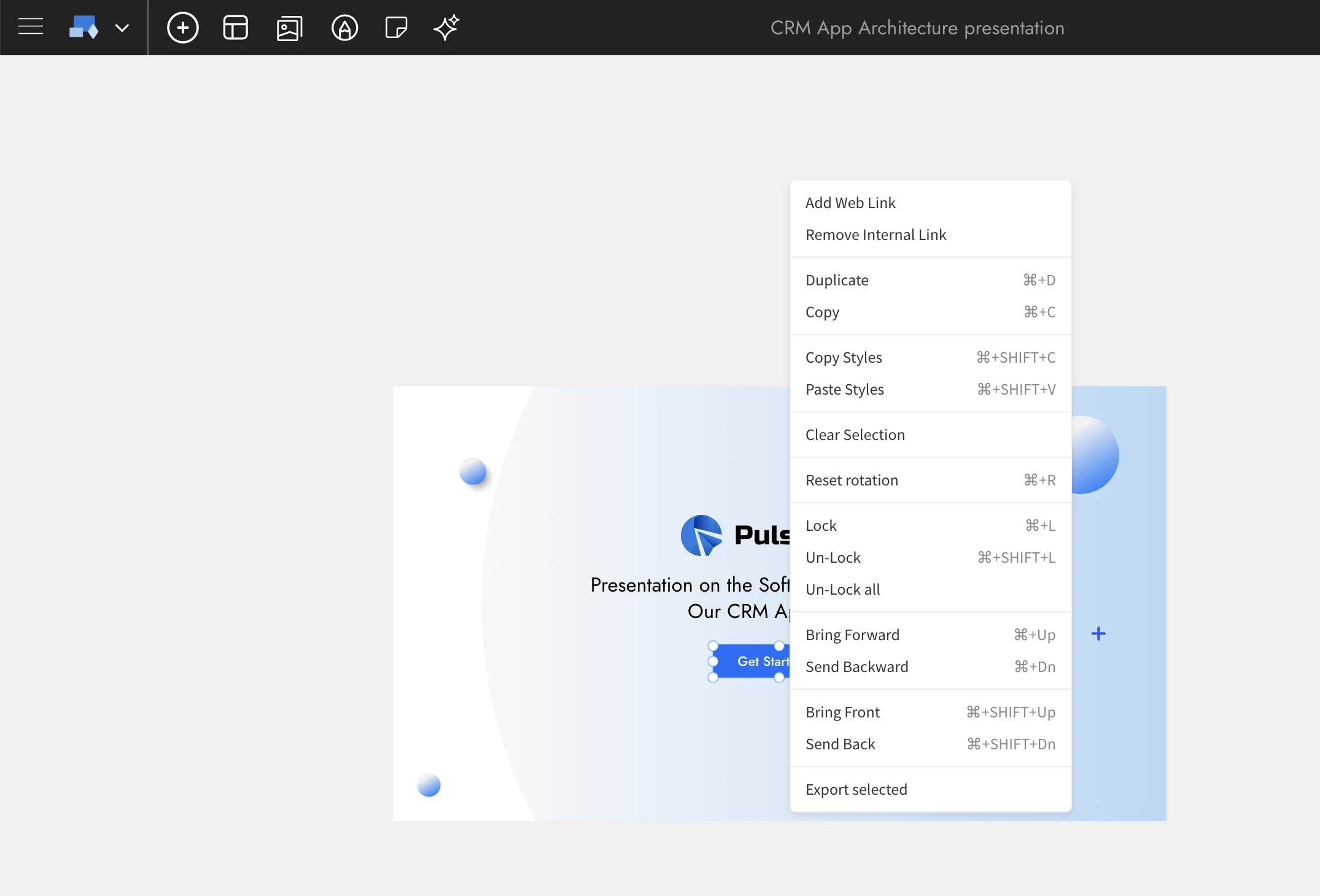Choose Copy Styles menu item

coord(844,358)
